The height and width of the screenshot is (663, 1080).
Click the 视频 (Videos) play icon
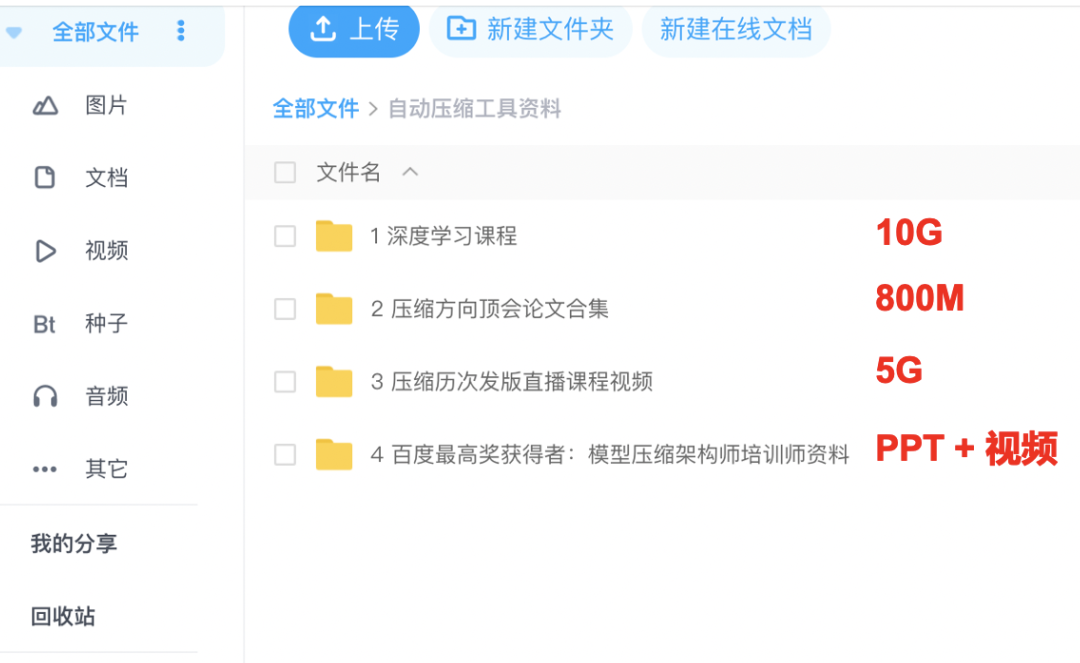click(45, 250)
